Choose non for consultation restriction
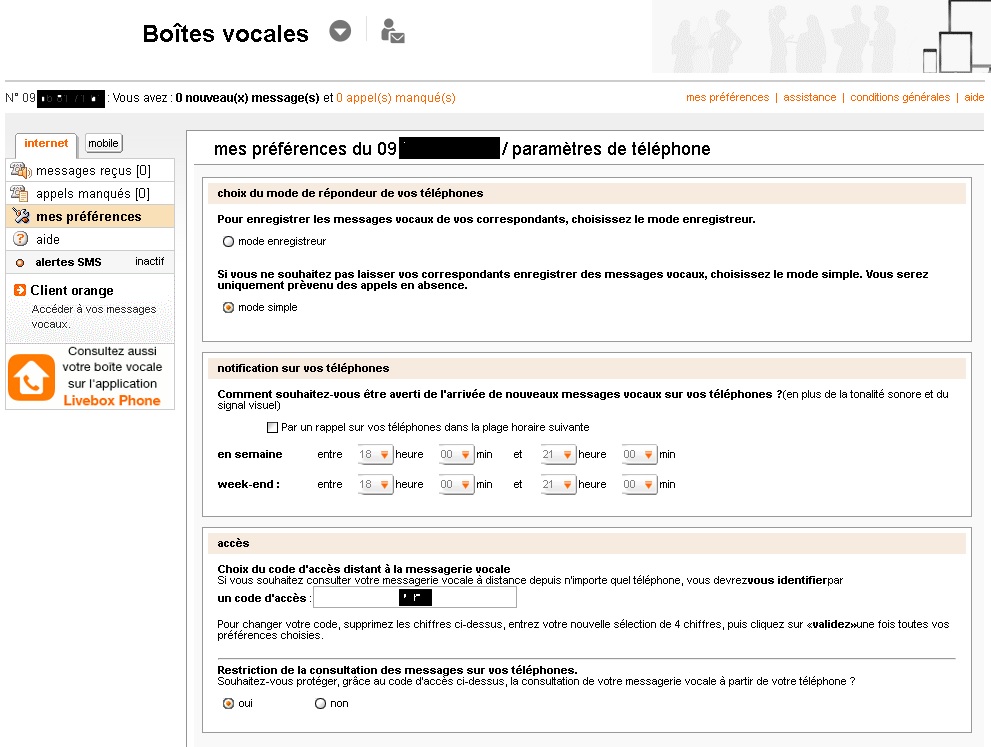The height and width of the screenshot is (747, 991). pos(320,703)
